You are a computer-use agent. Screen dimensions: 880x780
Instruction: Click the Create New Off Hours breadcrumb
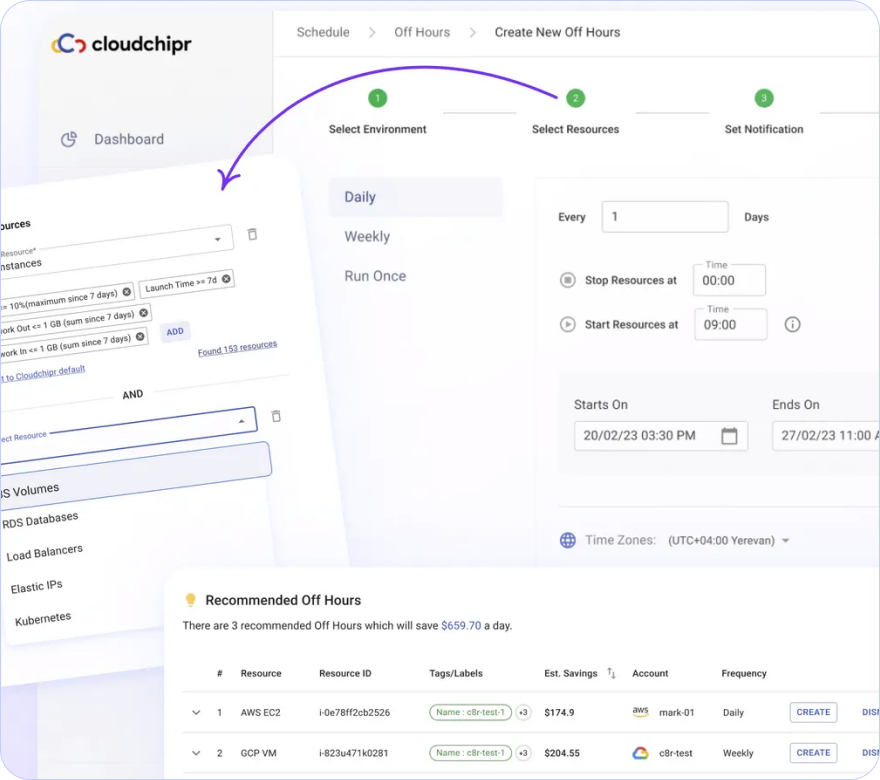pyautogui.click(x=557, y=32)
